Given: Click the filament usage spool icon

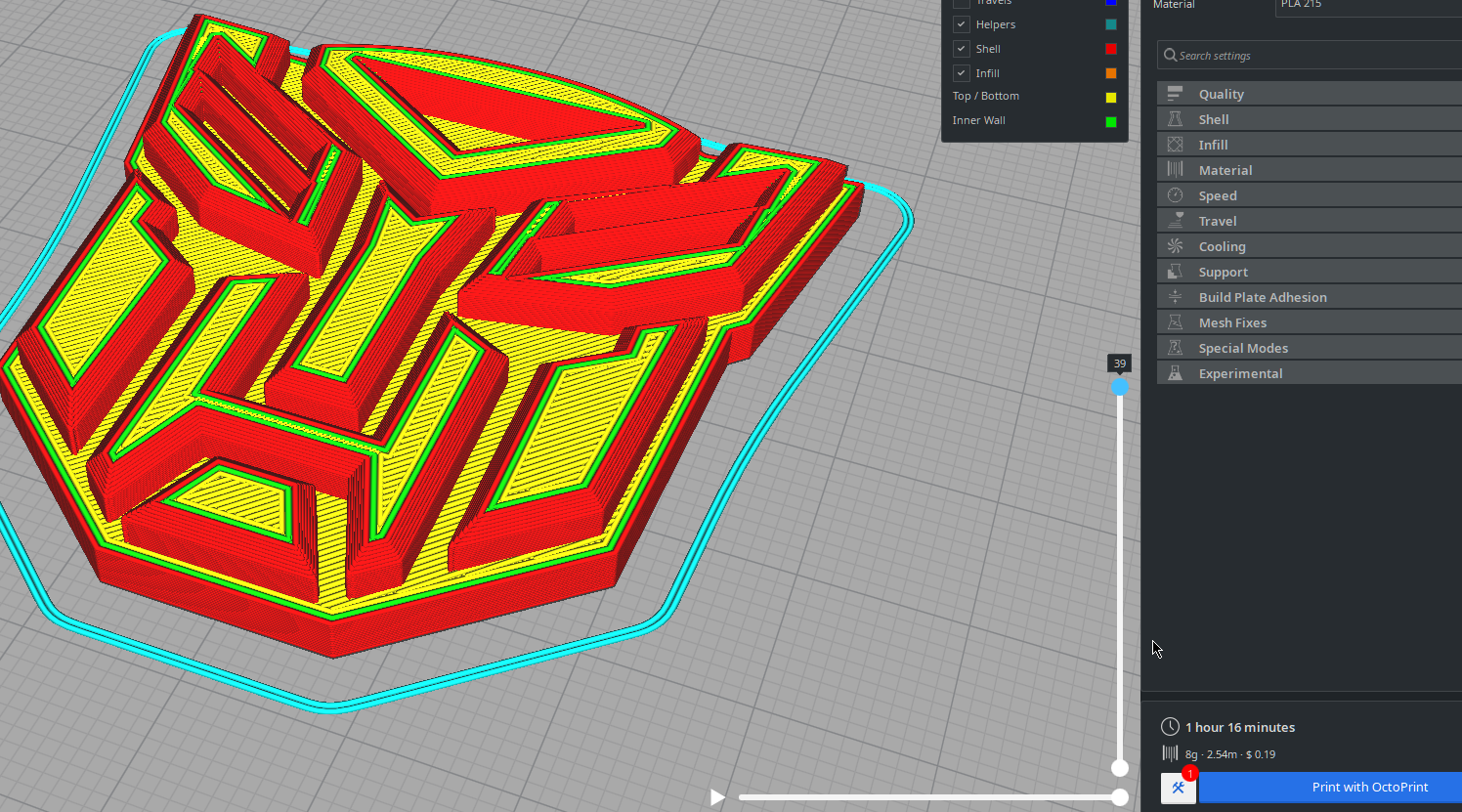Looking at the screenshot, I should (x=1170, y=753).
